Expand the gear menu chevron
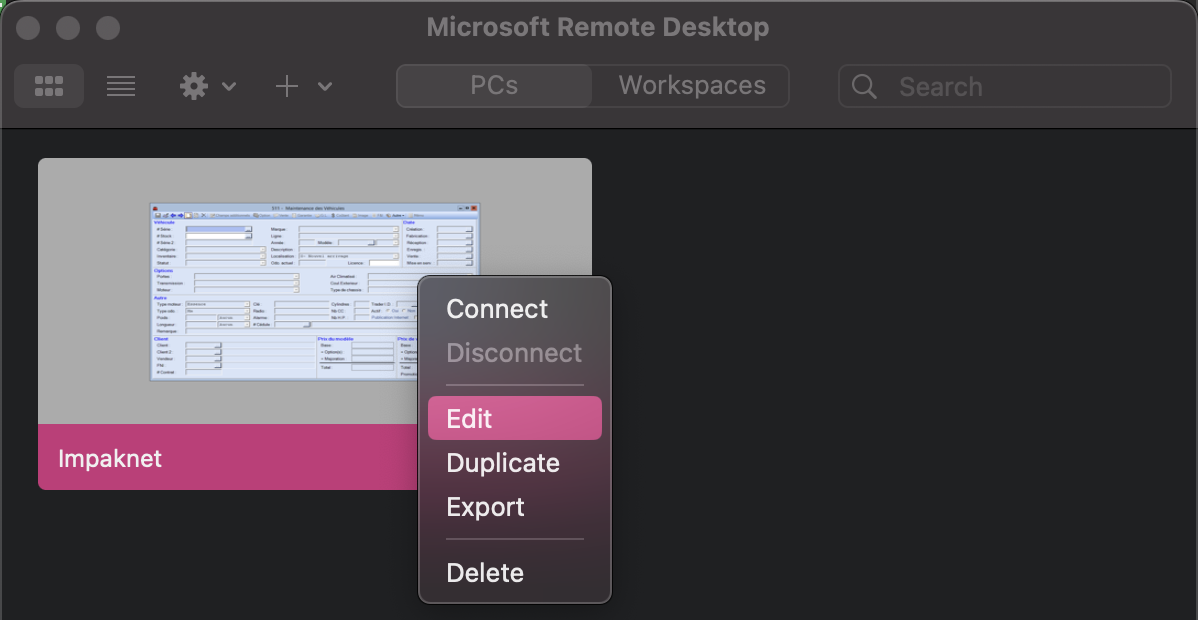The image size is (1198, 620). tap(228, 86)
